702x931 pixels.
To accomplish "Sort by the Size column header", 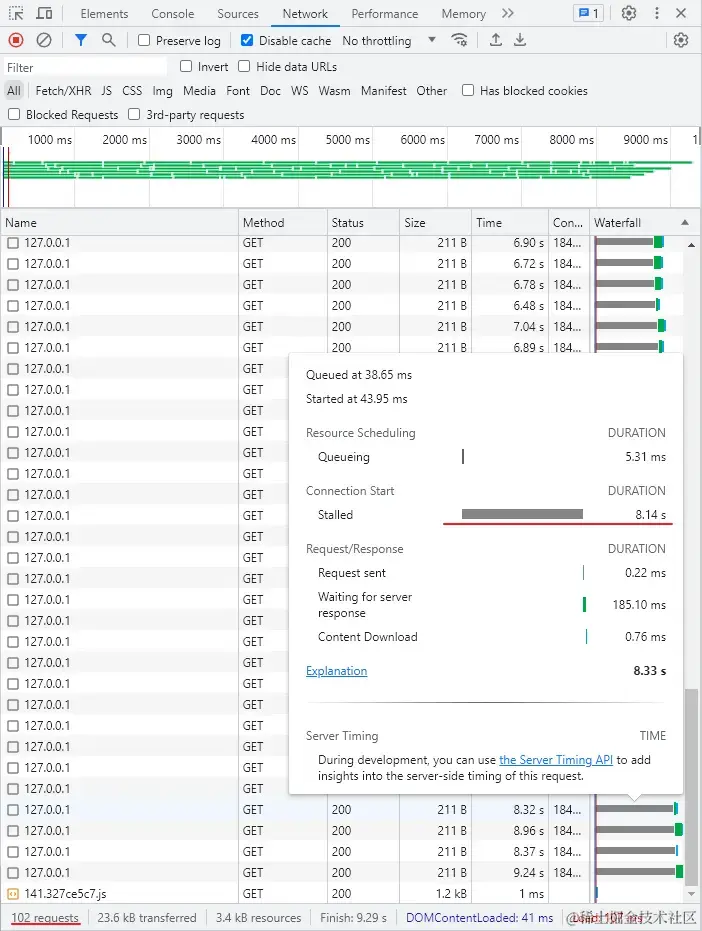I will tap(436, 223).
